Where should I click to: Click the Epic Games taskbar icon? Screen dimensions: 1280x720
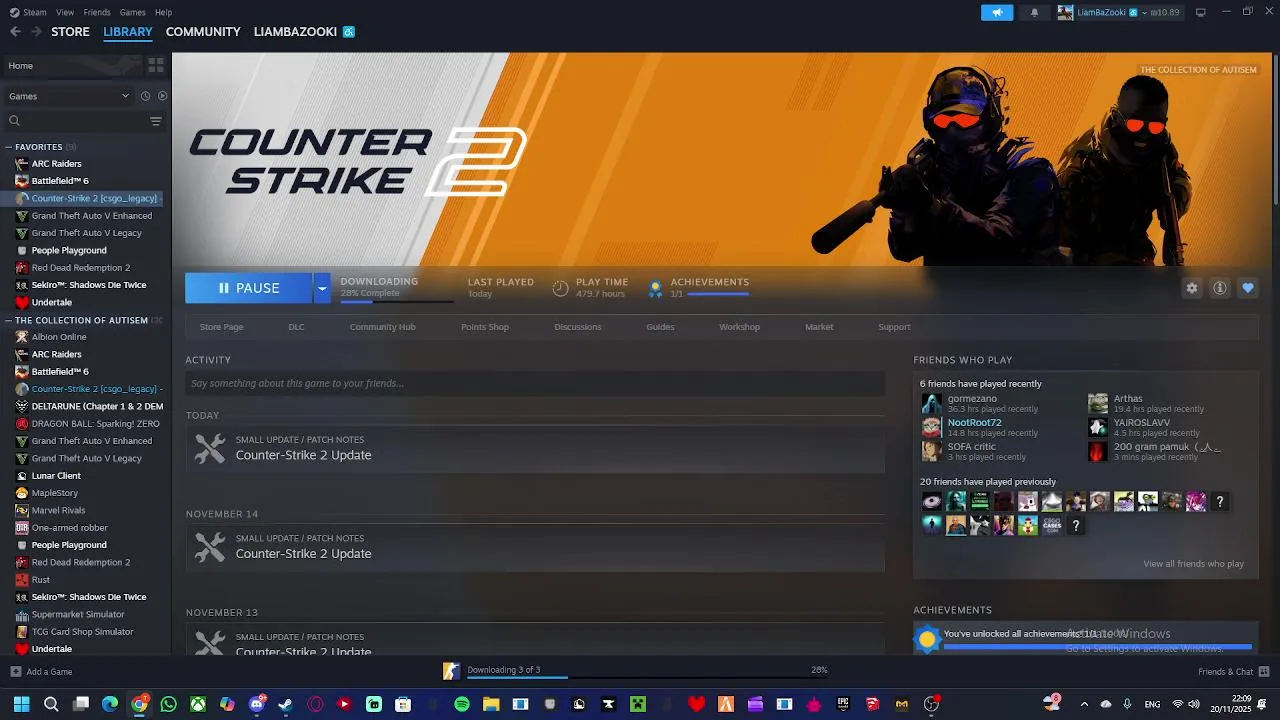843,704
